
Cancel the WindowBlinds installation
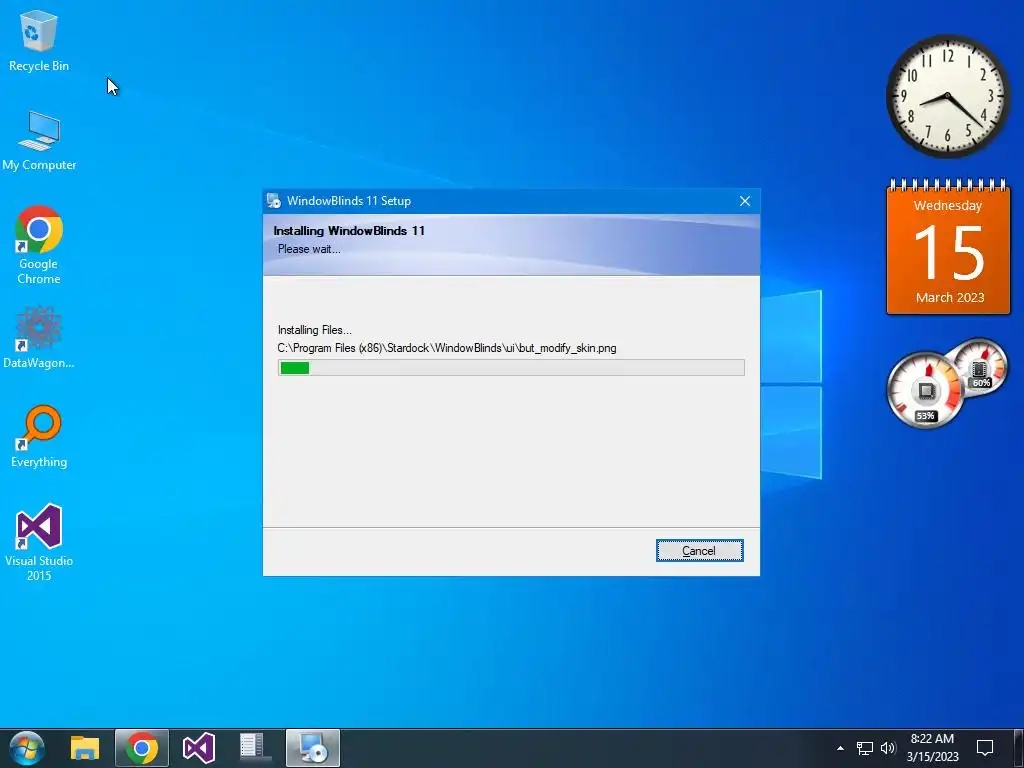click(699, 551)
